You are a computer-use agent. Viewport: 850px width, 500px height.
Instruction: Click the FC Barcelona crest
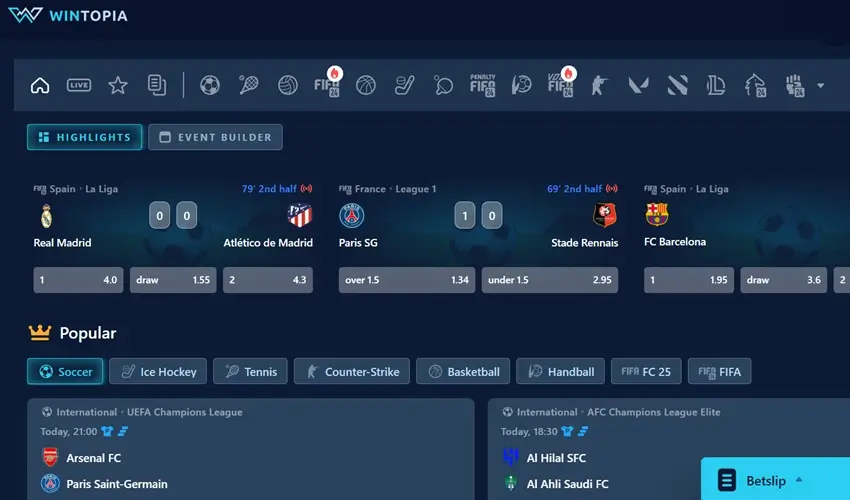(x=656, y=214)
